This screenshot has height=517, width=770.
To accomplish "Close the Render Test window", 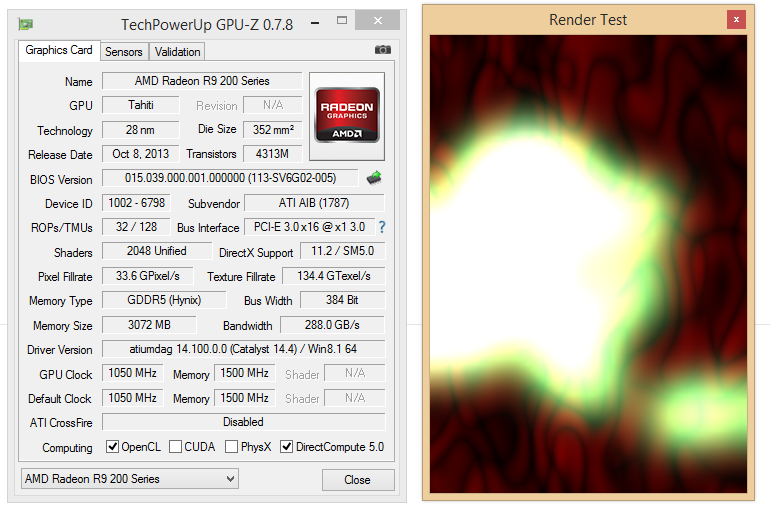I will pos(736,20).
